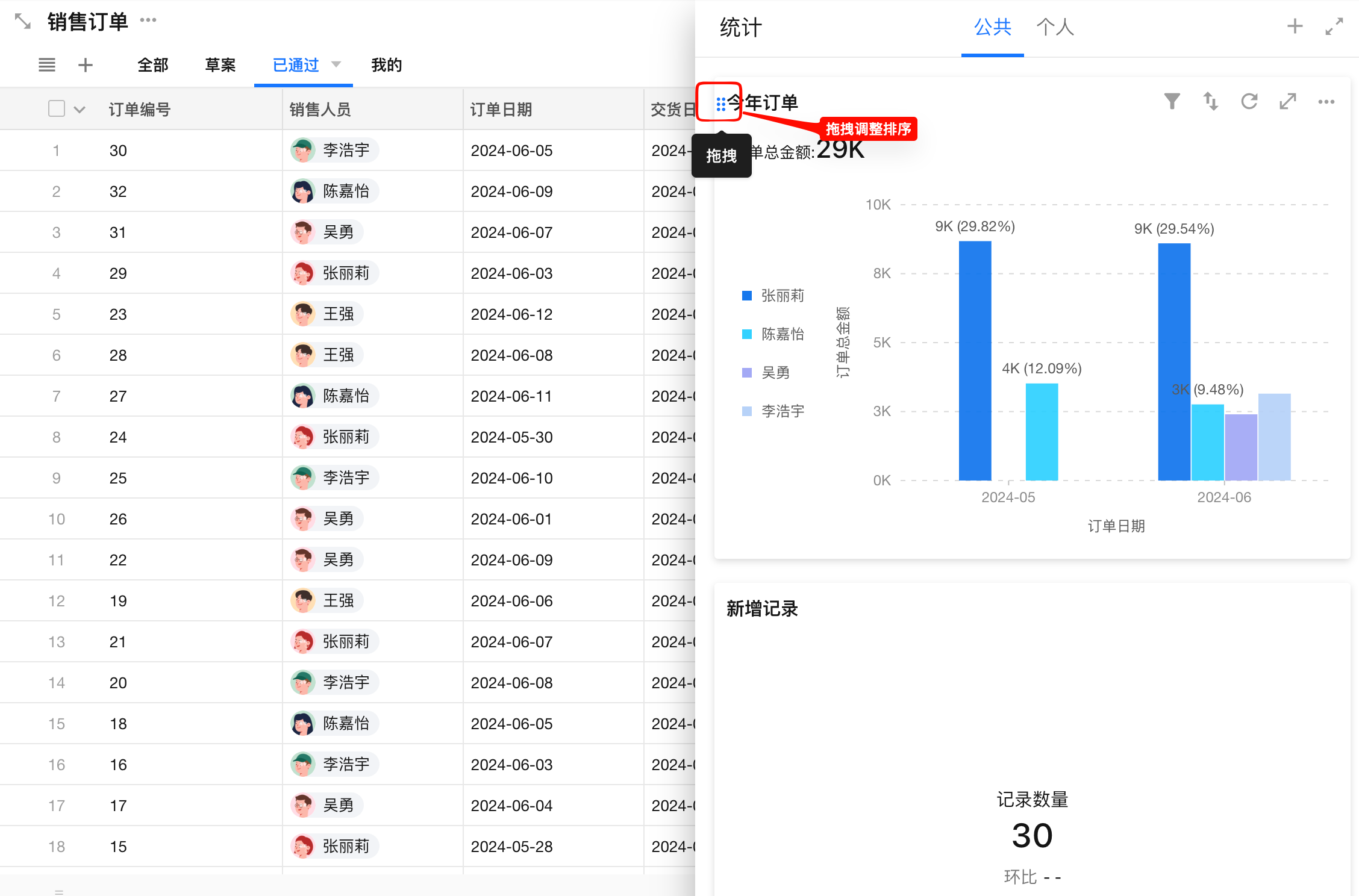Toggle 张丽莉 legend series in chart
The width and height of the screenshot is (1359, 896).
click(x=782, y=296)
